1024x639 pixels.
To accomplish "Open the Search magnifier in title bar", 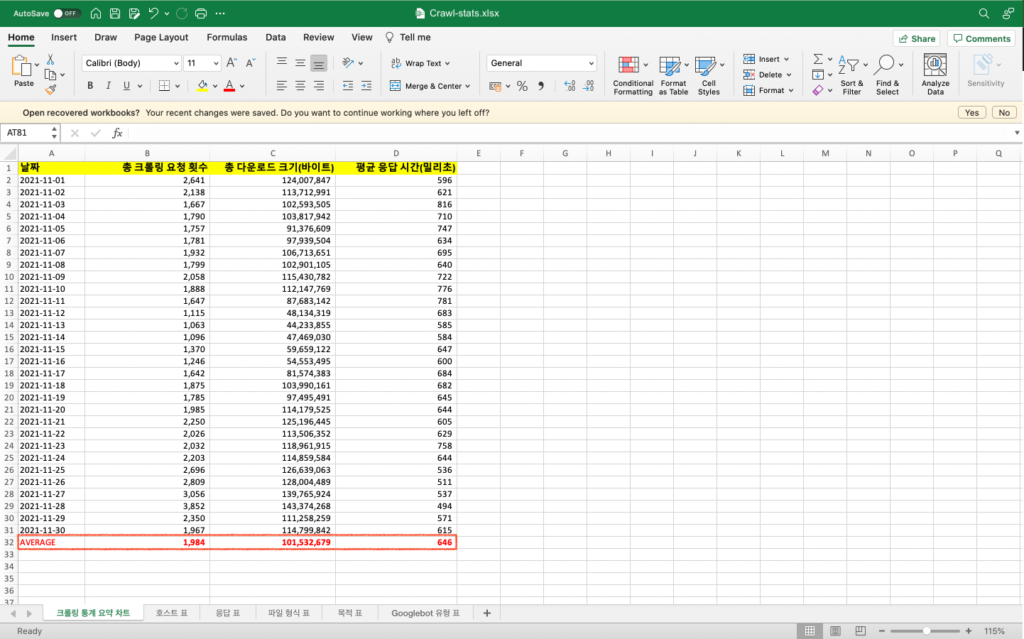I will (x=984, y=13).
